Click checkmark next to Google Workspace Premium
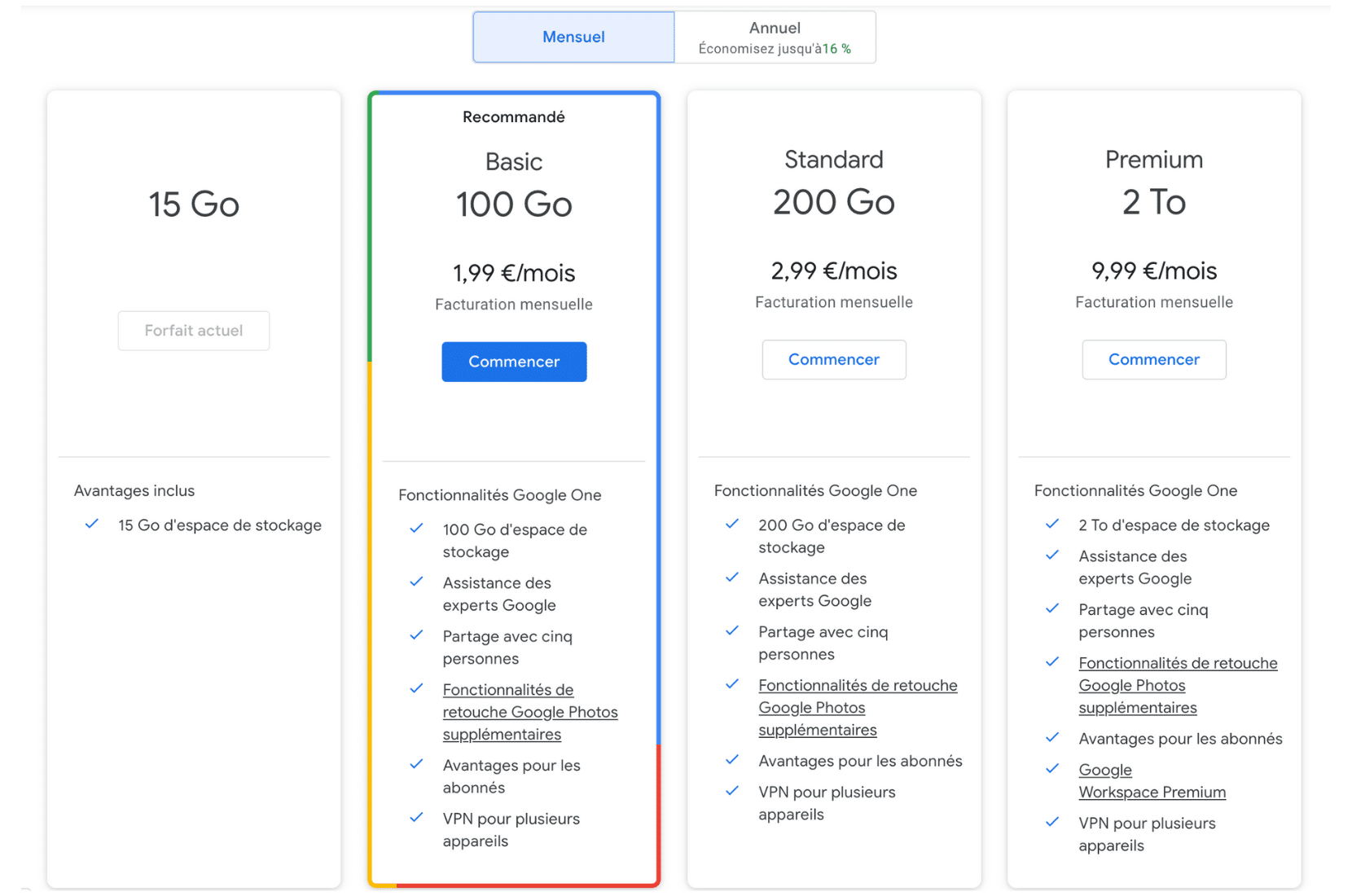Viewport: 1352px width, 896px height. (1052, 768)
